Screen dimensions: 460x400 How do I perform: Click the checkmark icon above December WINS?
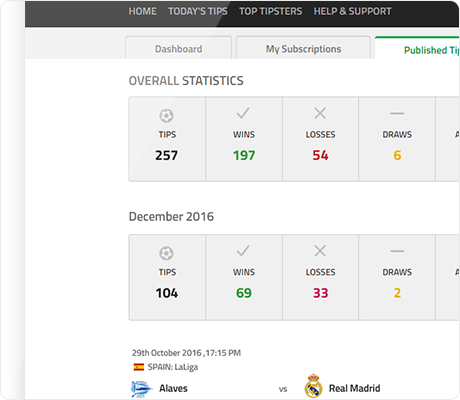243,251
